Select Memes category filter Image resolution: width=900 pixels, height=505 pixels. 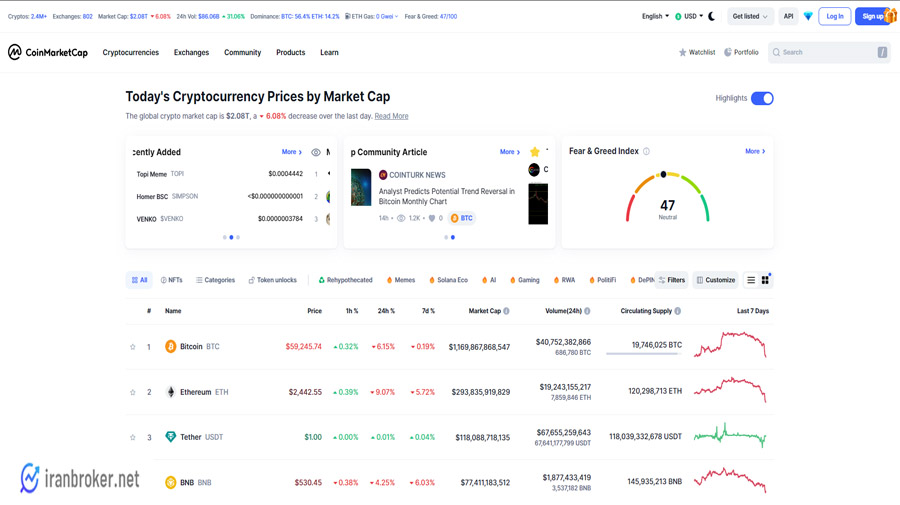pos(401,280)
